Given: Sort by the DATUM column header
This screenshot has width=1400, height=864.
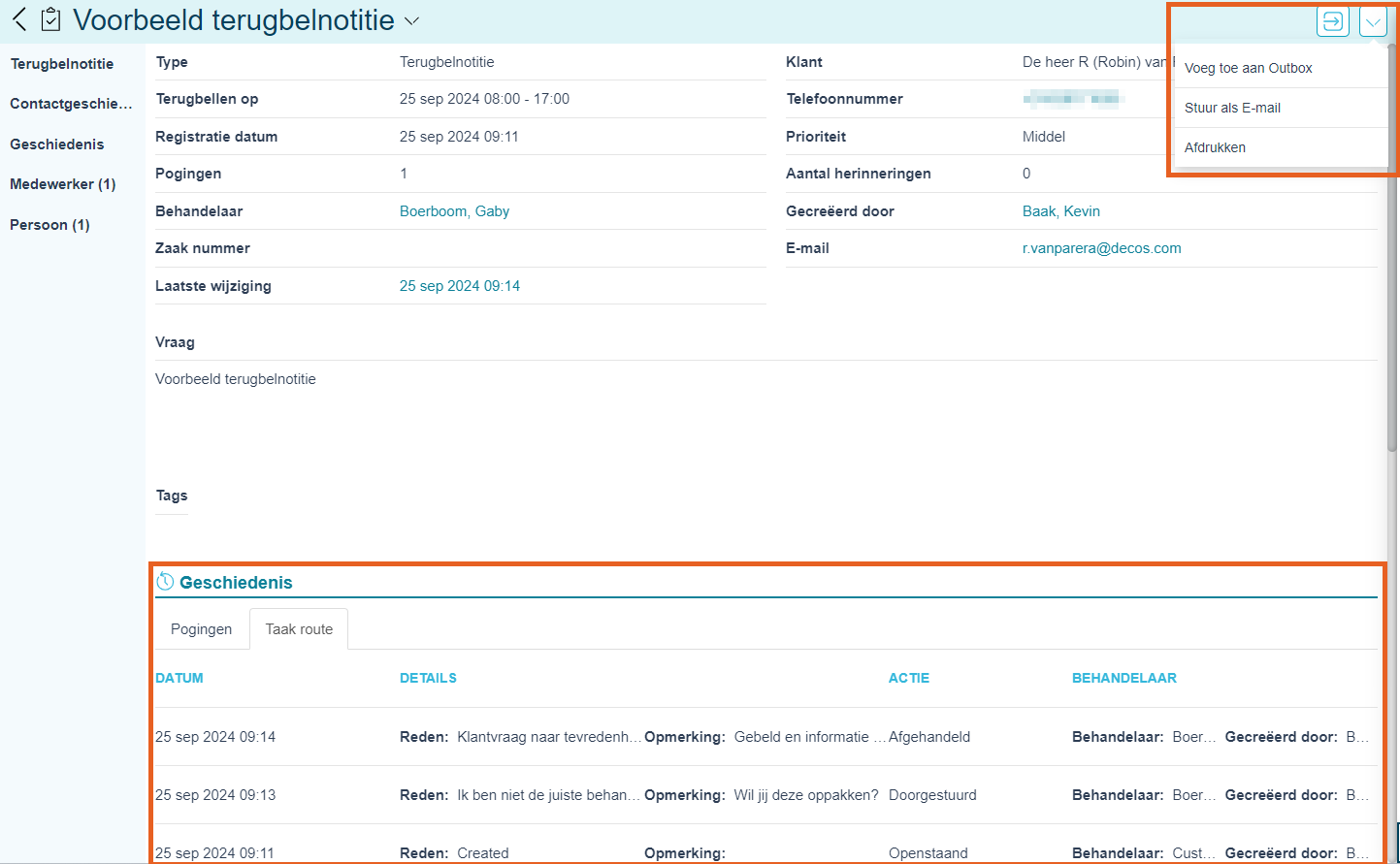Looking at the screenshot, I should (179, 678).
